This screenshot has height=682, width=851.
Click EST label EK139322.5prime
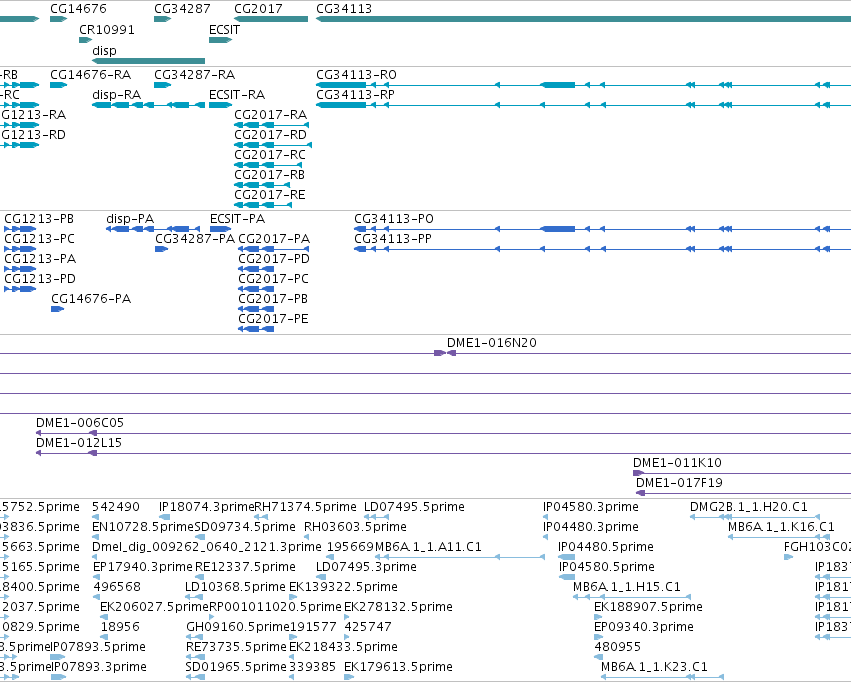click(344, 587)
